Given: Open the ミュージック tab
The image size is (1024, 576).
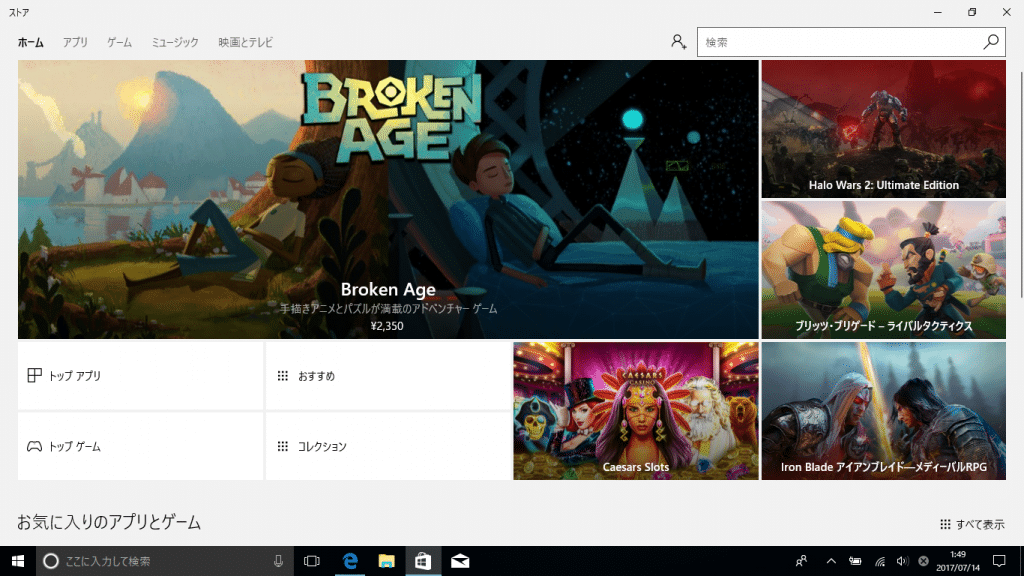Looking at the screenshot, I should tap(175, 42).
